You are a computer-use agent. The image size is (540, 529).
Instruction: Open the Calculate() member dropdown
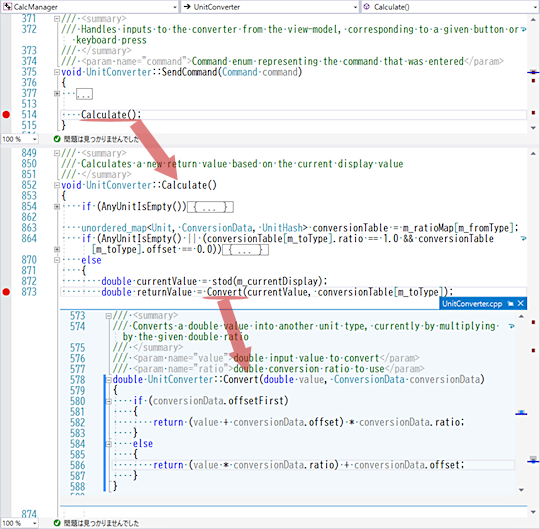pyautogui.click(x=450, y=7)
